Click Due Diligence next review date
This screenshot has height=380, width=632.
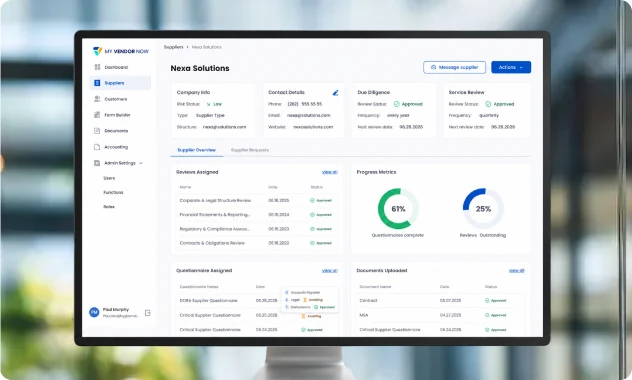pyautogui.click(x=411, y=127)
